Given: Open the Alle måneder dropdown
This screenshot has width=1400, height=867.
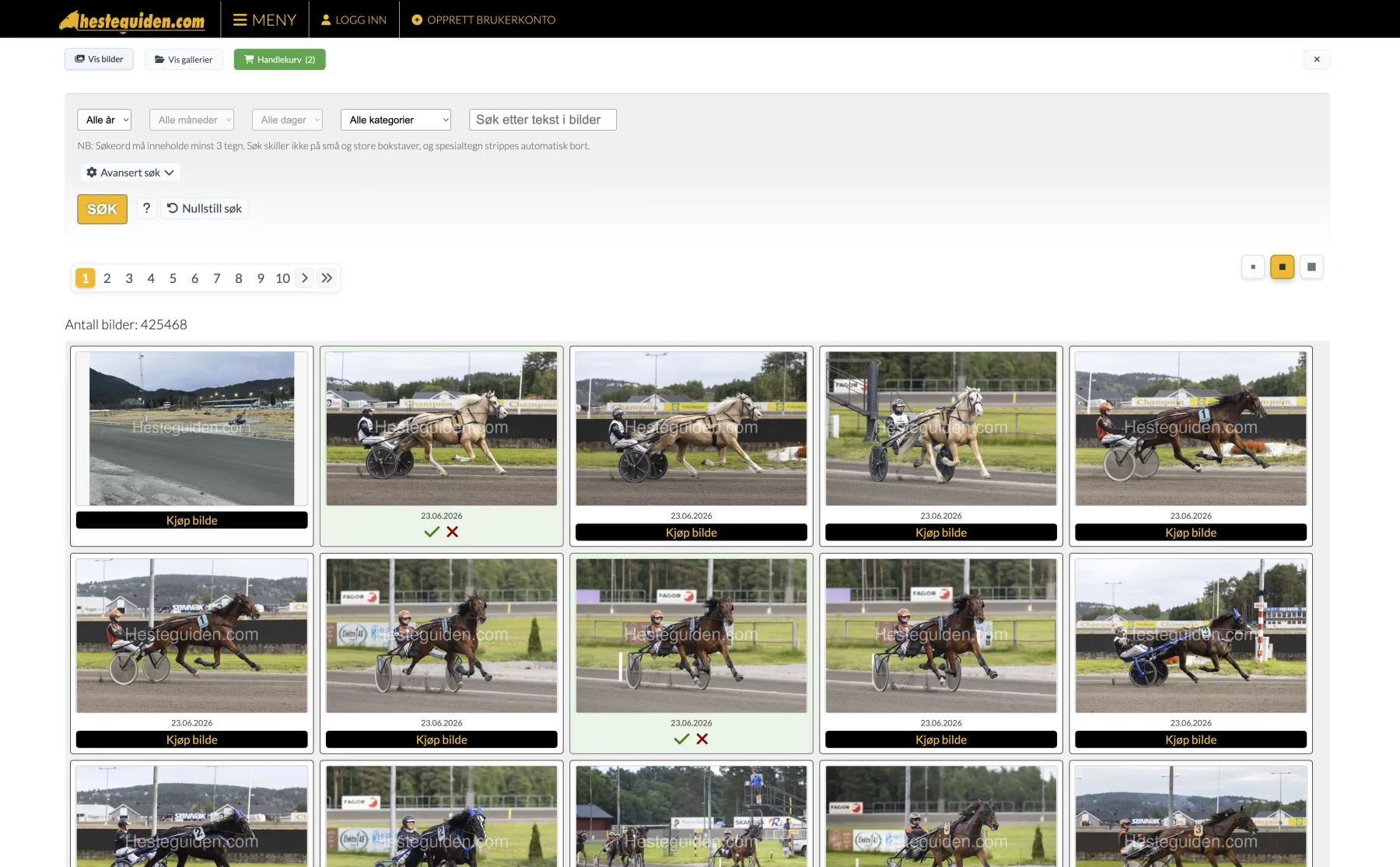Looking at the screenshot, I should [x=191, y=120].
